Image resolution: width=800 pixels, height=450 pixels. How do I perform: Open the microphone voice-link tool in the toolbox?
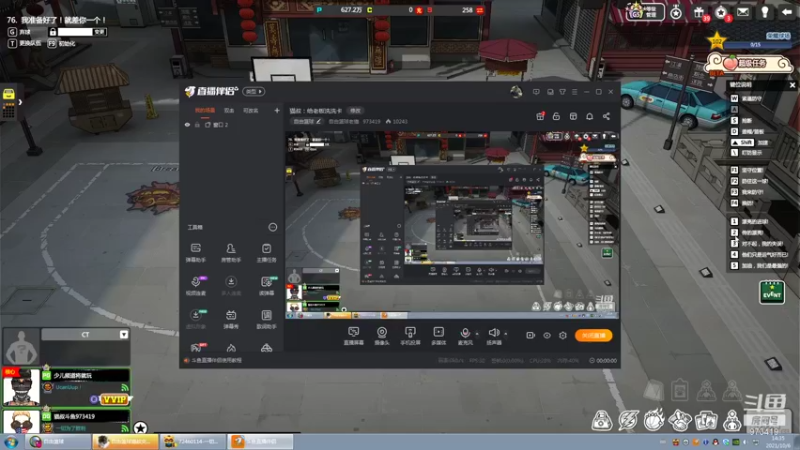pos(195,286)
